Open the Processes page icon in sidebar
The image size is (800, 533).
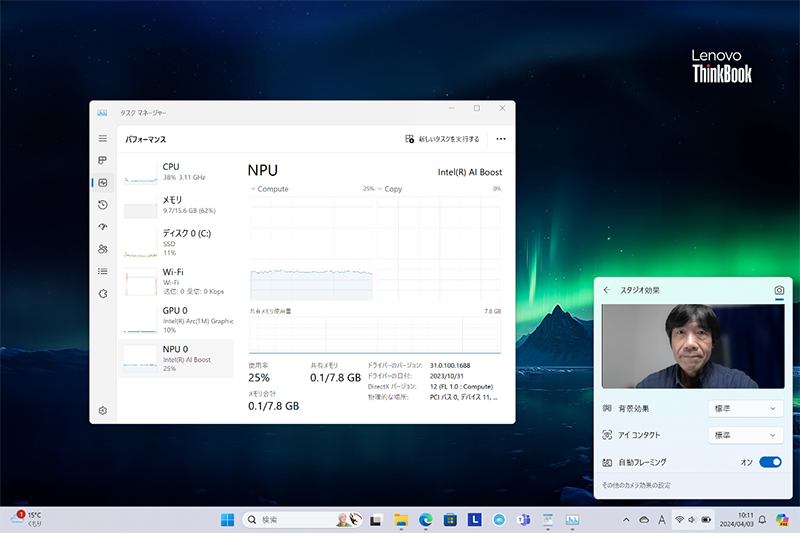[102, 160]
